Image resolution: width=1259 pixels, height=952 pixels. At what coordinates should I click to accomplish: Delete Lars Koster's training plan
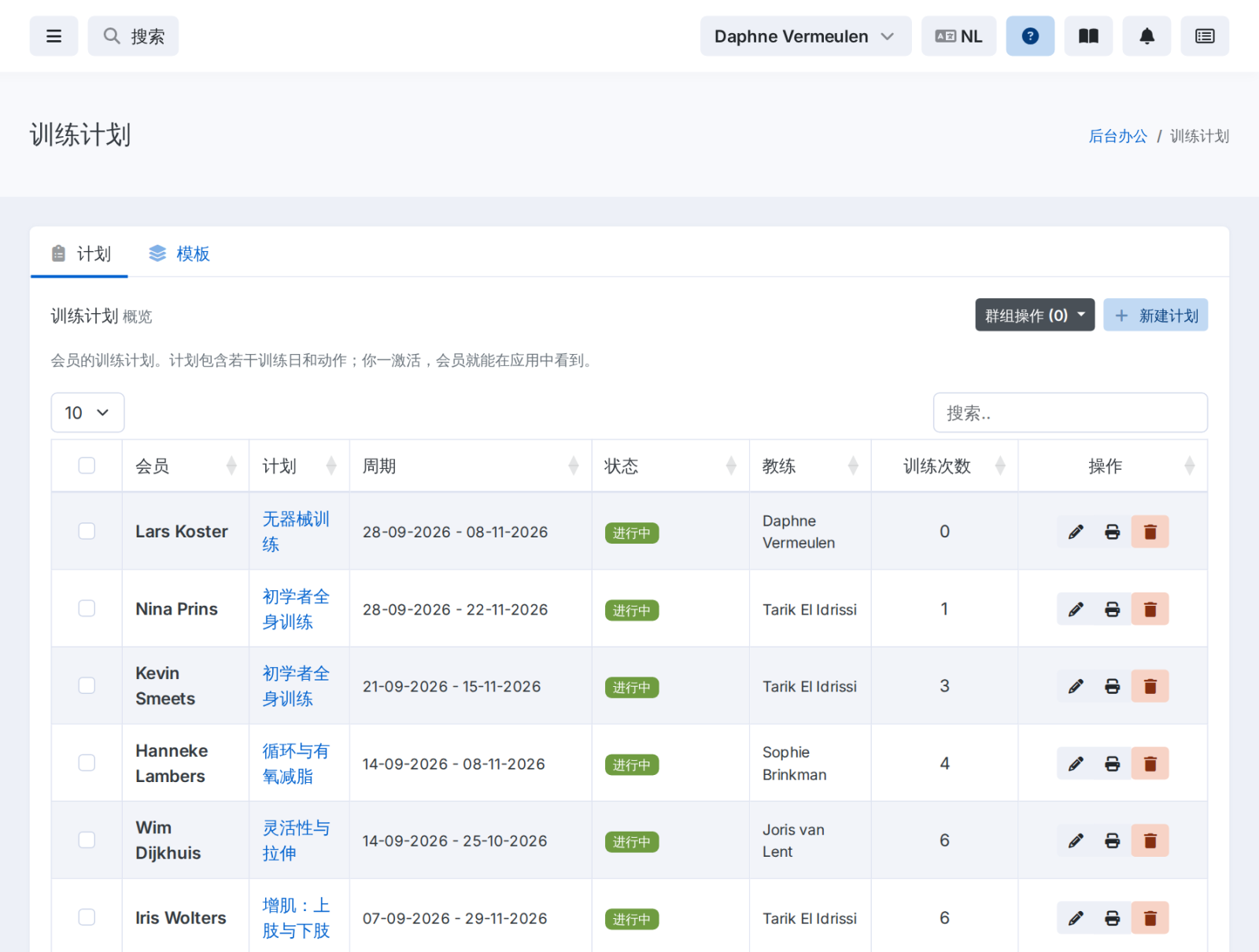click(1150, 532)
